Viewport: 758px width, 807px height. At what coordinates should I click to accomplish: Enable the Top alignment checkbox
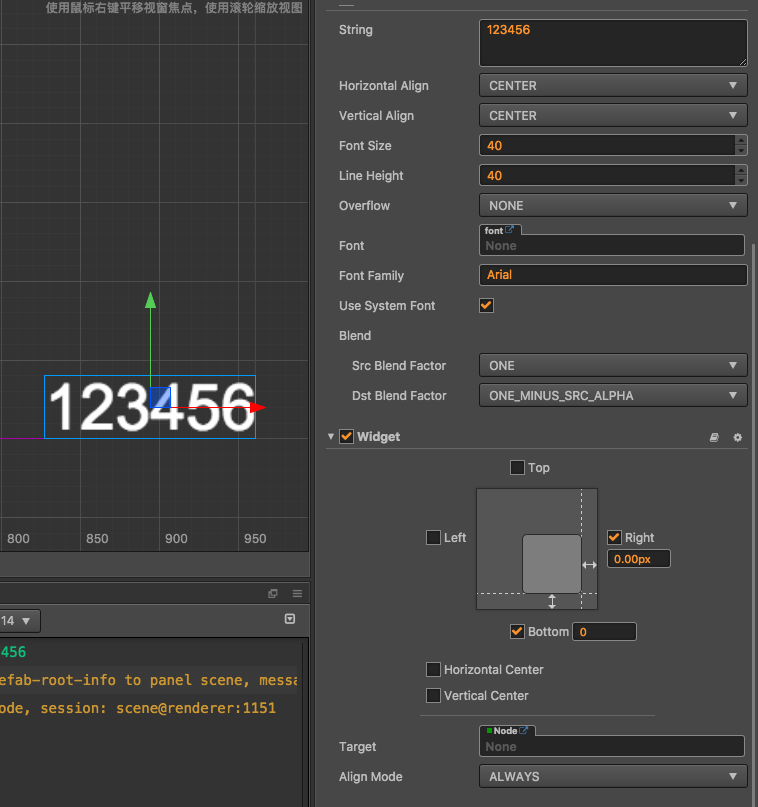(517, 467)
